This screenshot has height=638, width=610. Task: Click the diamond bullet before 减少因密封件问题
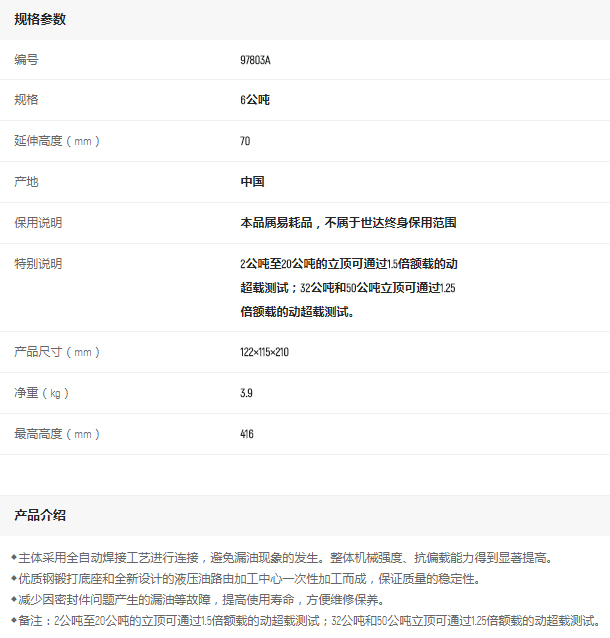pos(13,599)
